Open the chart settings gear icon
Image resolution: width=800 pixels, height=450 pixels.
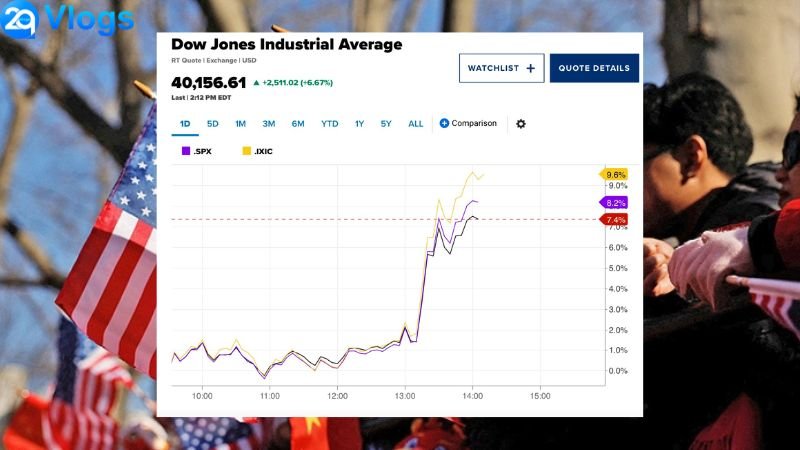click(x=520, y=123)
